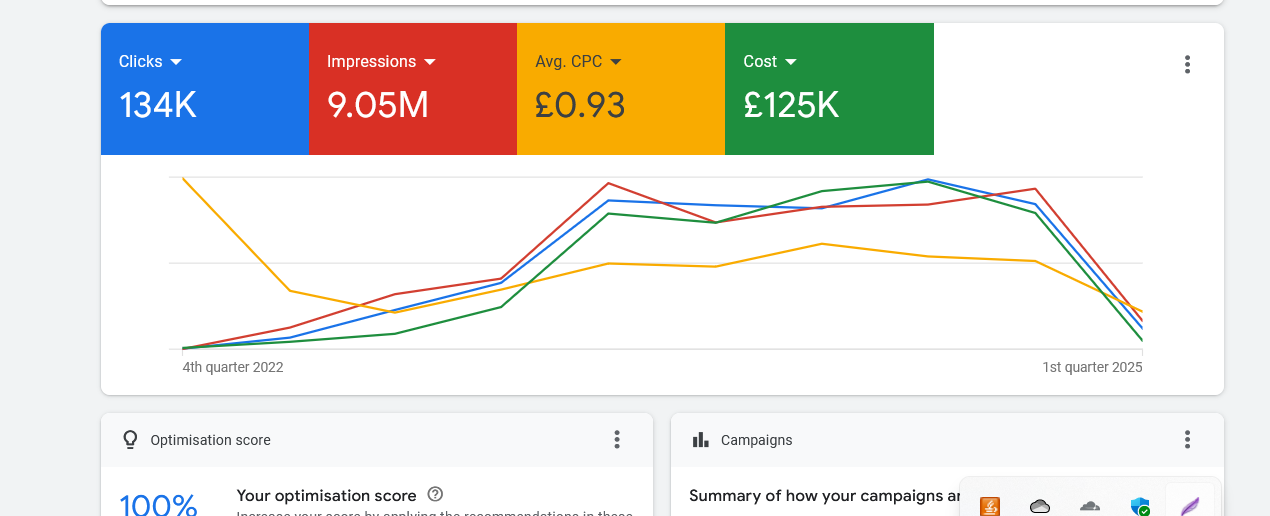Click the purple feather tray icon
Image resolution: width=1270 pixels, height=516 pixels.
(1189, 506)
